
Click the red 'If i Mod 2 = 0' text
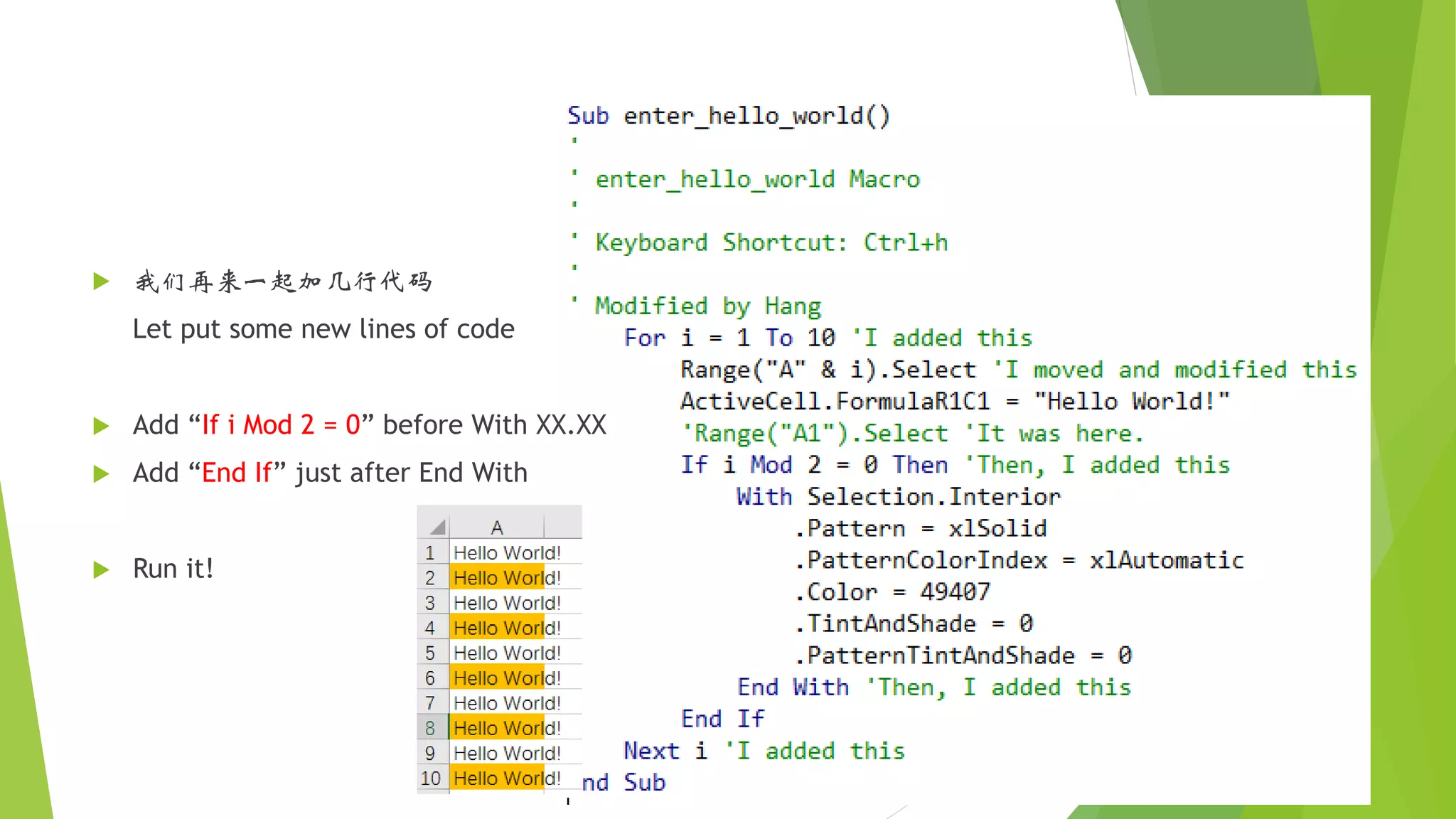[281, 425]
